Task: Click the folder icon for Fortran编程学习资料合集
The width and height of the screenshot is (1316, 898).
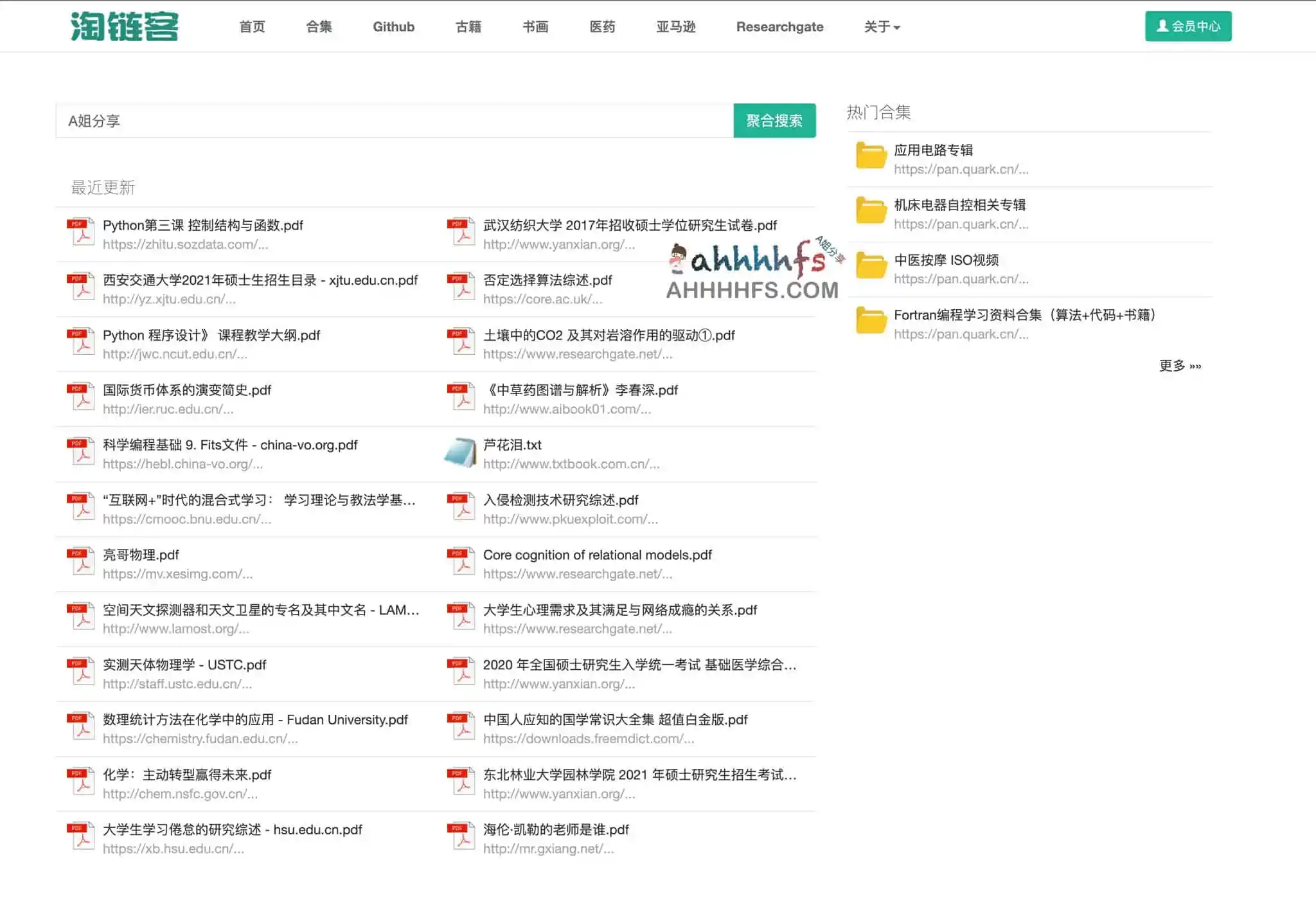Action: click(x=870, y=323)
